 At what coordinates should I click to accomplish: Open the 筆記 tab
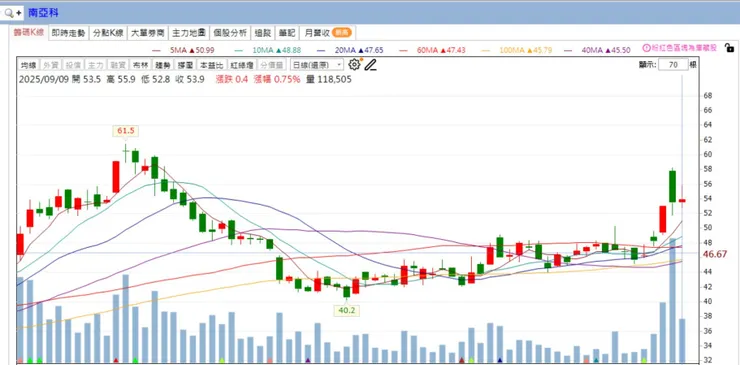[287, 33]
